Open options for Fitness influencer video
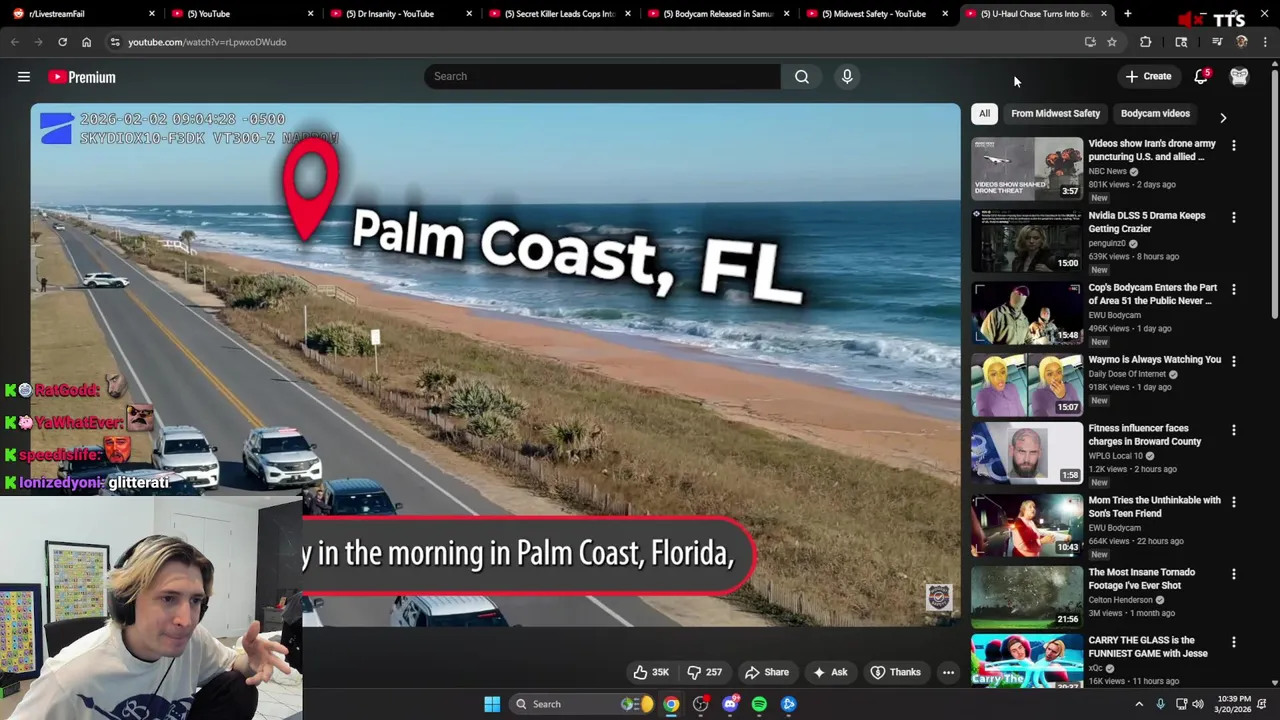 [x=1233, y=430]
